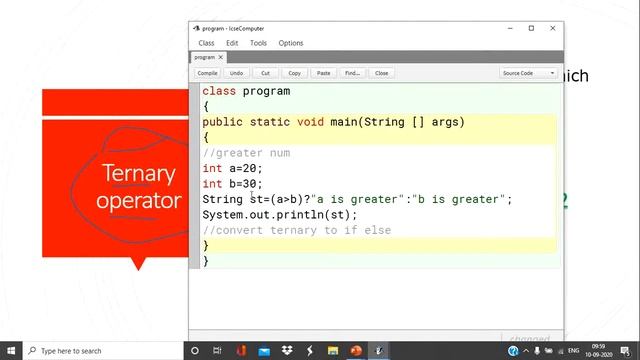Click the '//convert ternary to if else' comment

(x=297, y=230)
